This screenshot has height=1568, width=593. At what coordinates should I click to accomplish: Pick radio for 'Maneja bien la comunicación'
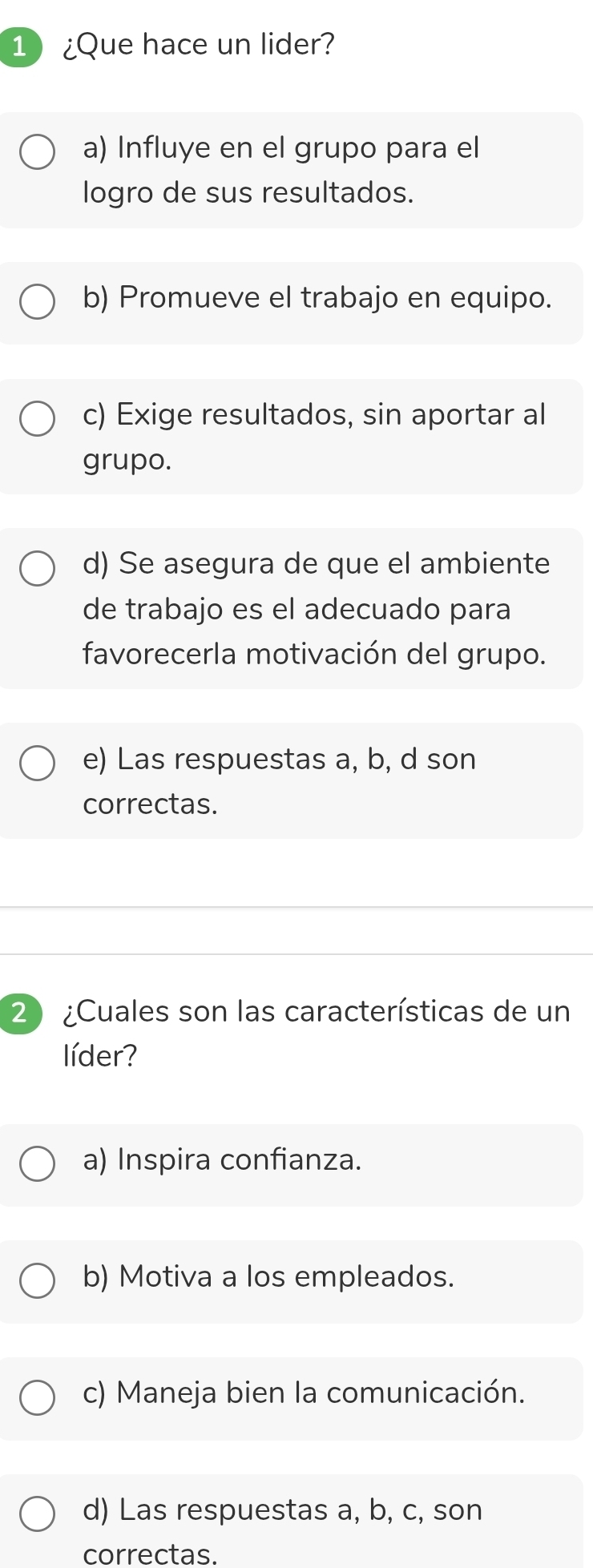(37, 1397)
